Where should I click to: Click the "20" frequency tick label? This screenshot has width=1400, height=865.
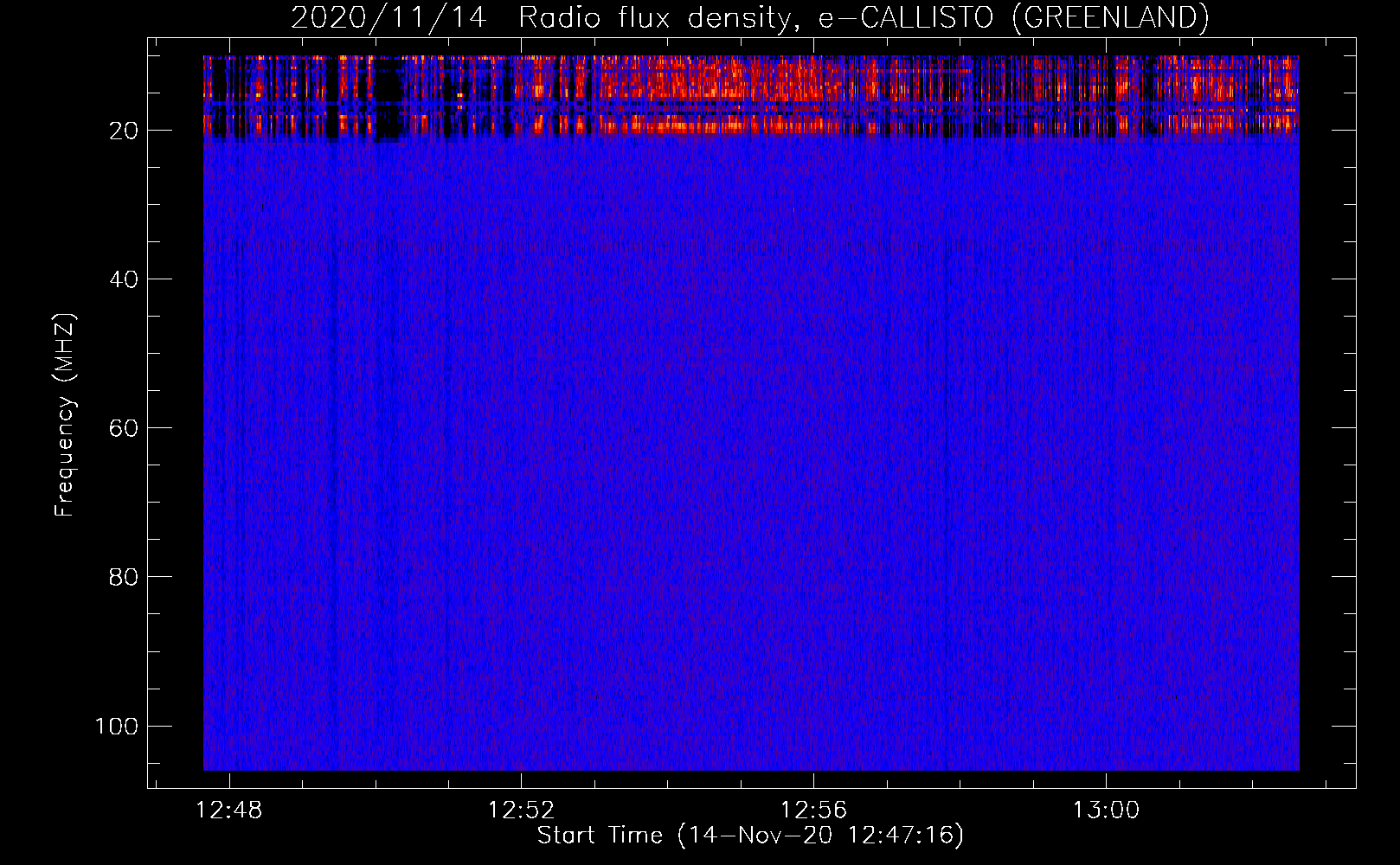point(124,131)
